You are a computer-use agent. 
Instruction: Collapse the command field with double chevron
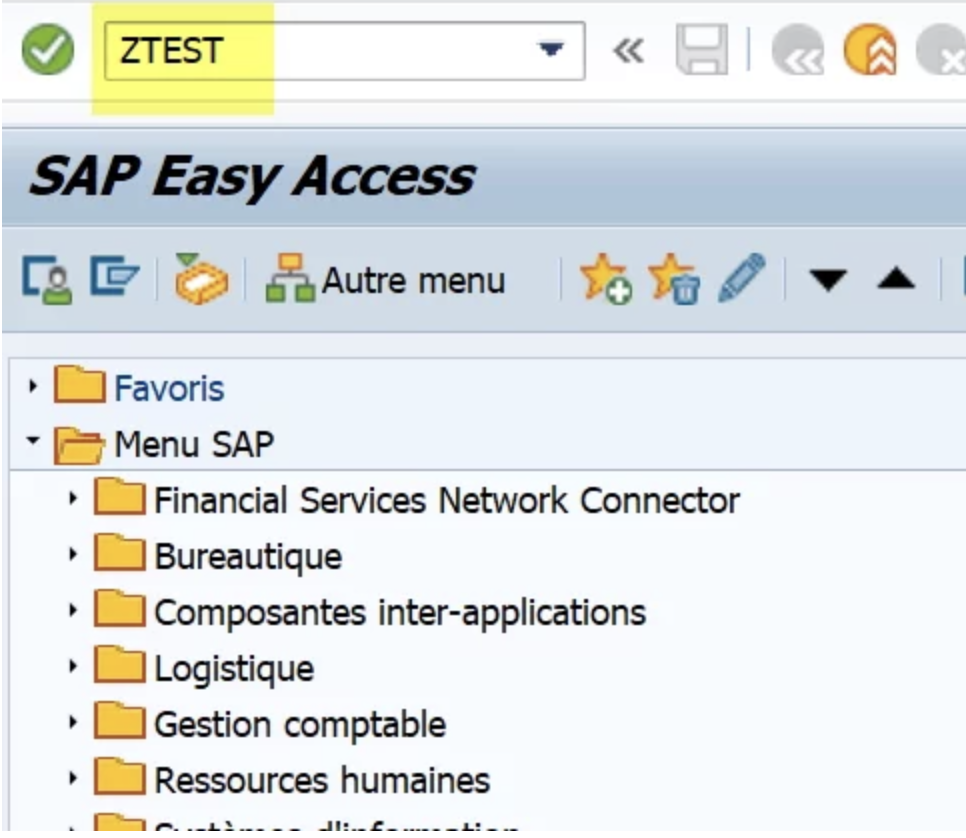pyautogui.click(x=627, y=52)
